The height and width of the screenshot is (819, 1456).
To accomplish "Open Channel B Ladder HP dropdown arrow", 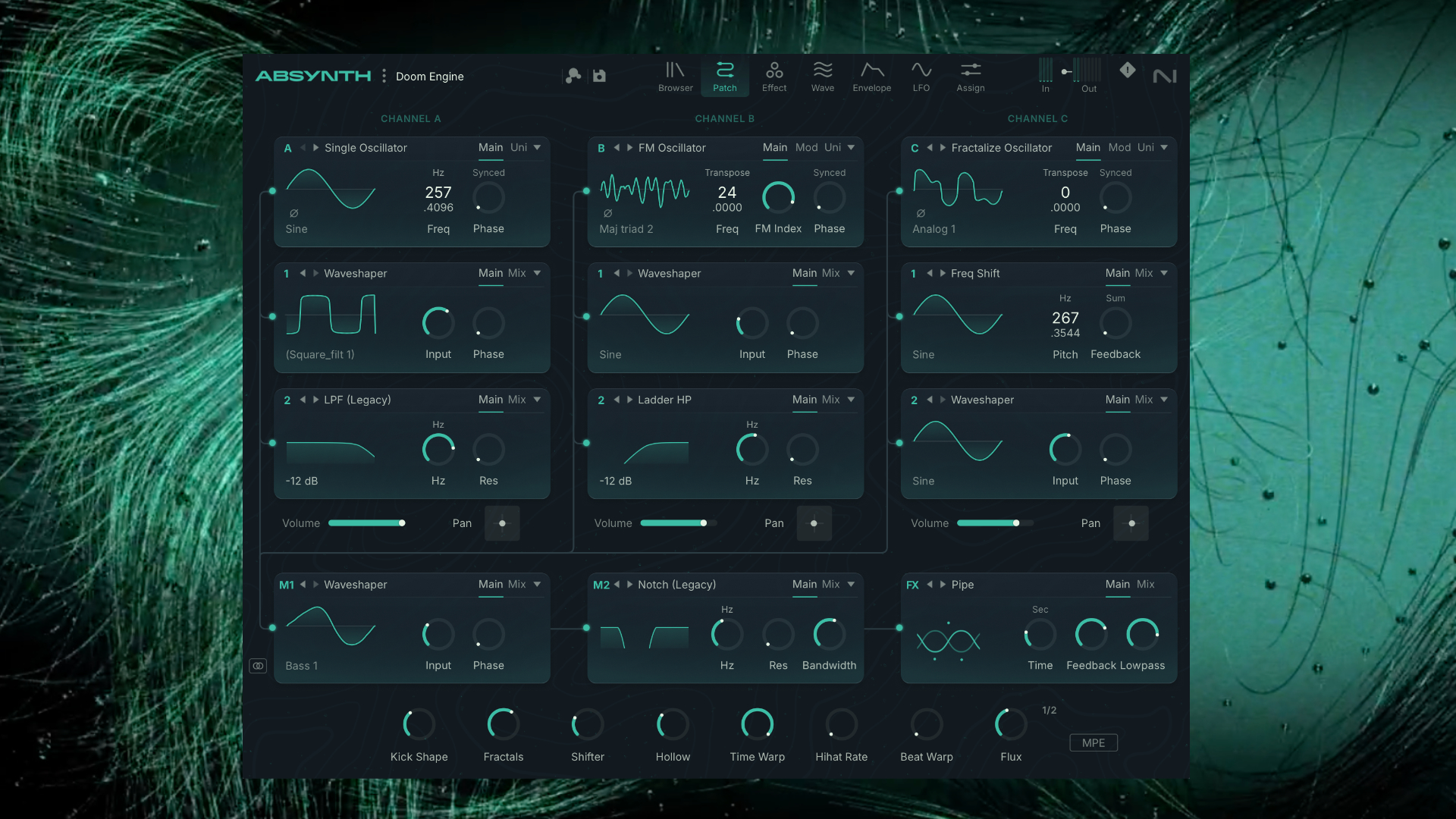I will pos(851,400).
